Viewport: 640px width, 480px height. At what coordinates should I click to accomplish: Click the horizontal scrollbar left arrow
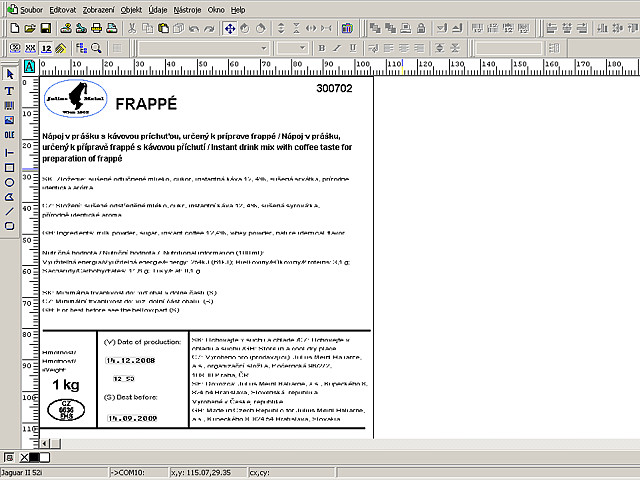pyautogui.click(x=44, y=443)
